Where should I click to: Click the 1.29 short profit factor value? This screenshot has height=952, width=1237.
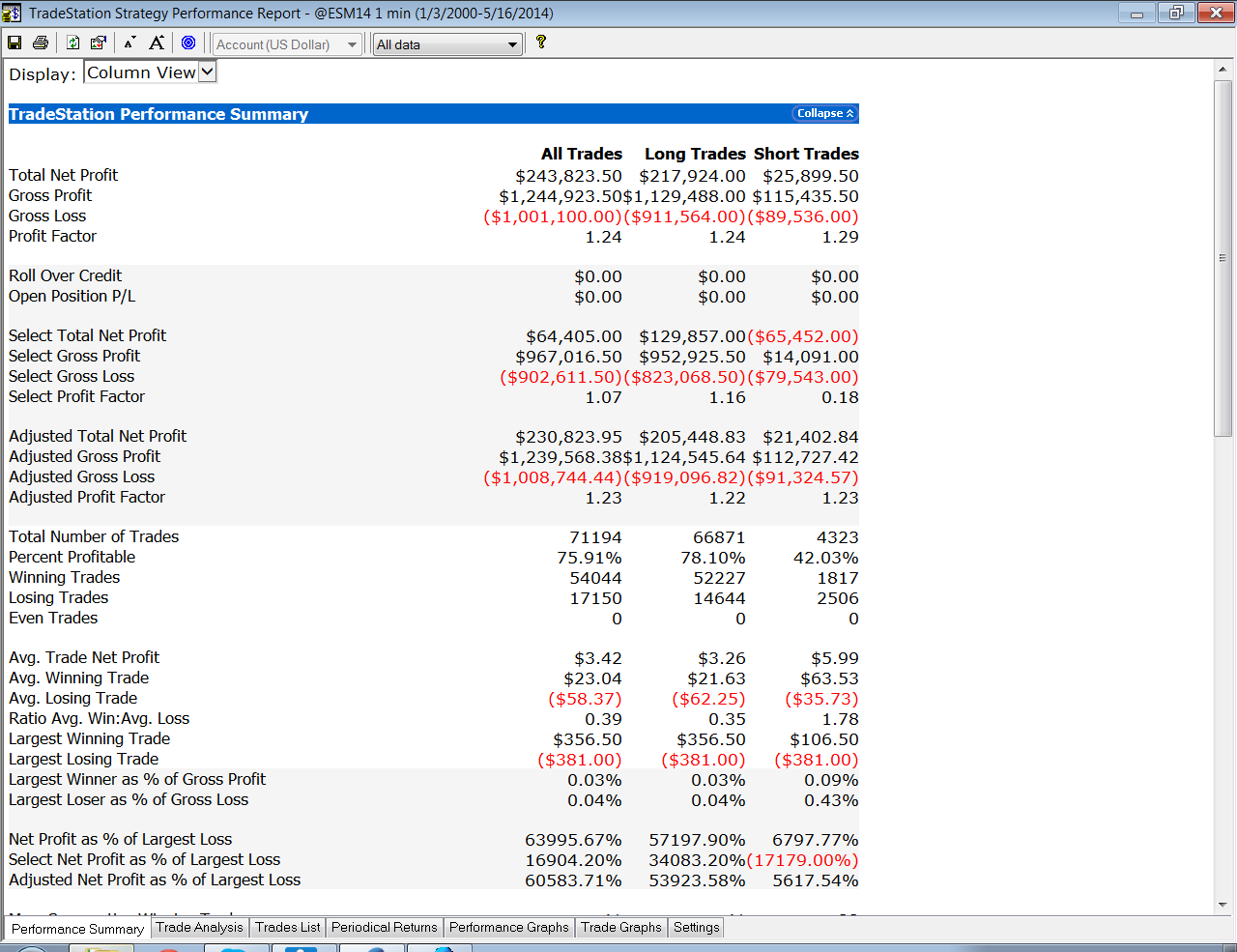coord(841,237)
